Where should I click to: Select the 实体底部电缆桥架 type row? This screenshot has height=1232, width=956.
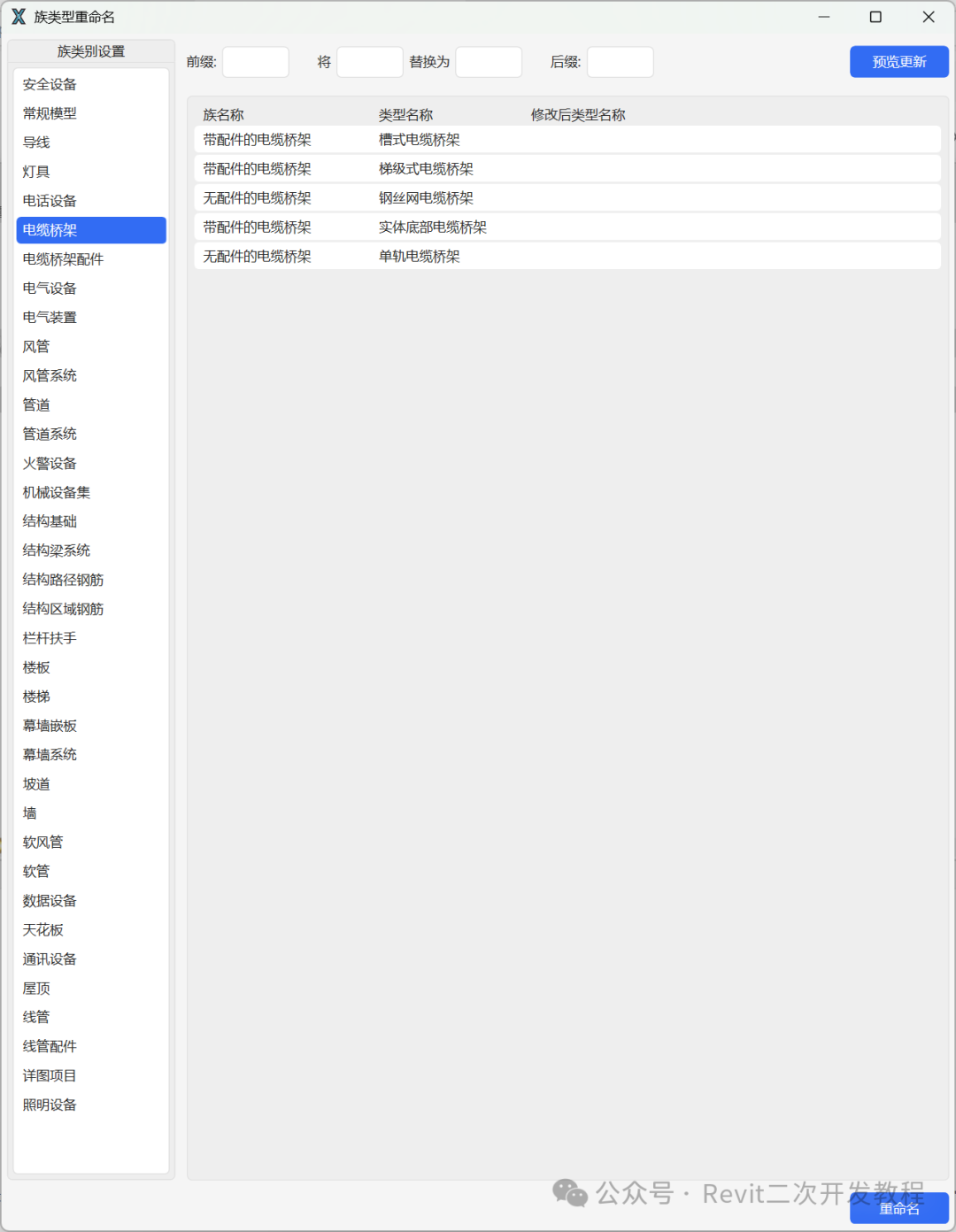pos(567,227)
